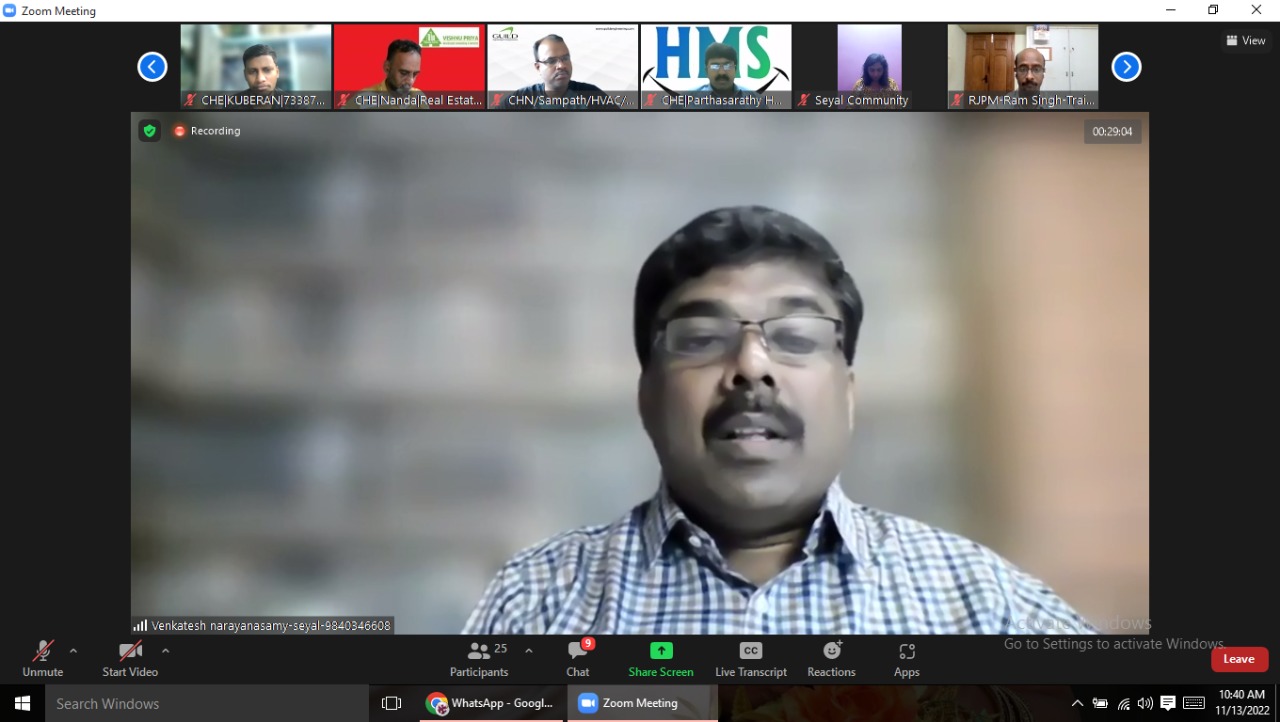Open Windows Task View from taskbar
The height and width of the screenshot is (722, 1280).
(x=392, y=704)
